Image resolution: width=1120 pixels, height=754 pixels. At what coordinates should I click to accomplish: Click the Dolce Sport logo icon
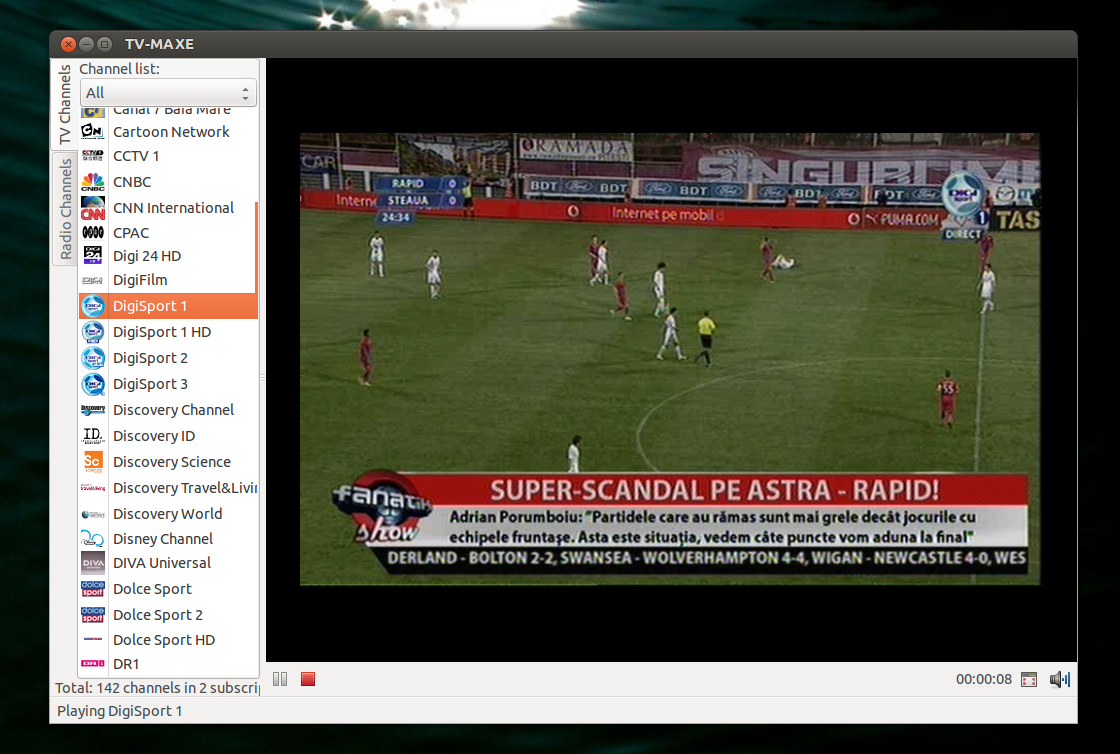point(93,589)
